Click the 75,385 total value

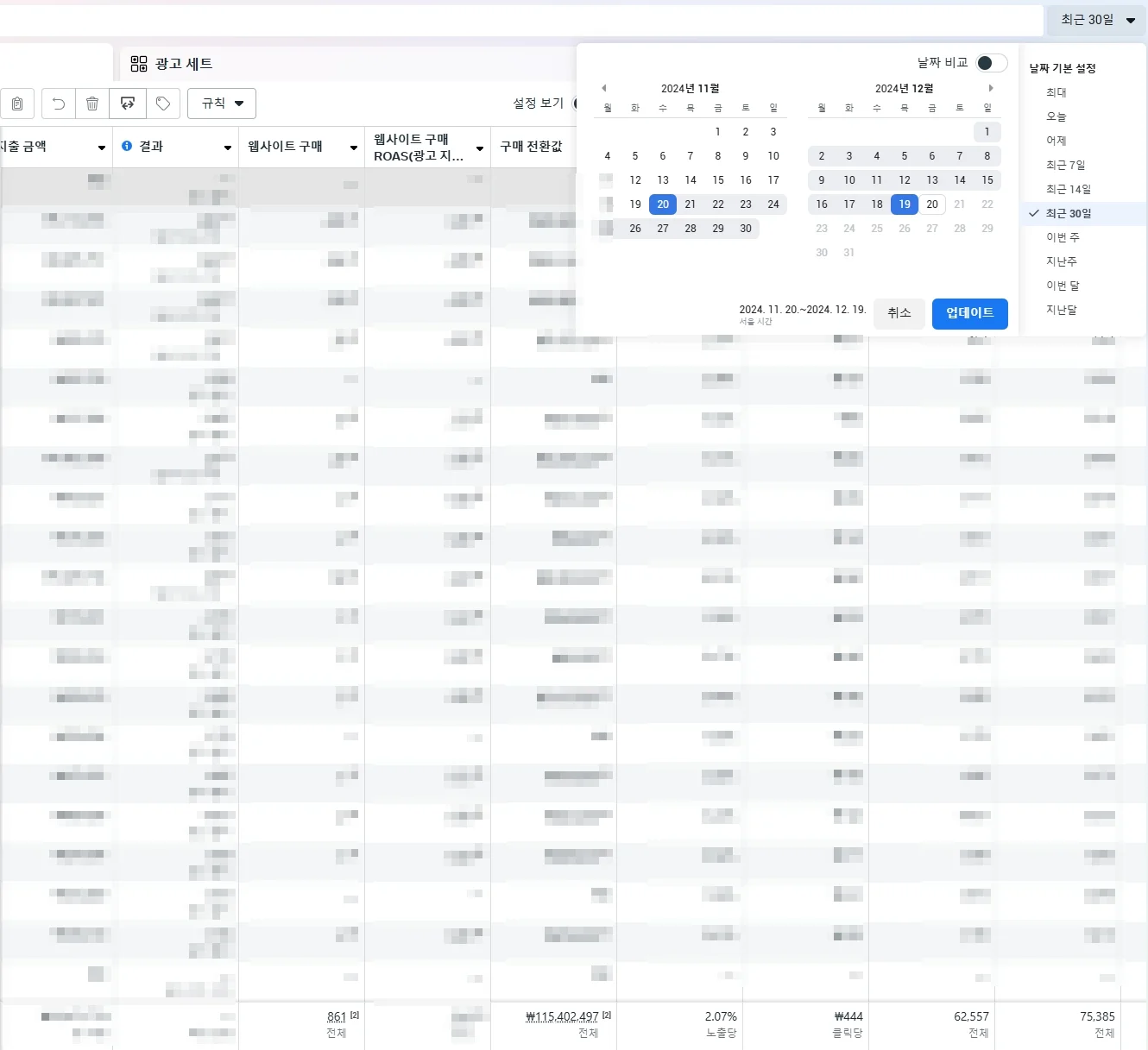pos(1097,1017)
